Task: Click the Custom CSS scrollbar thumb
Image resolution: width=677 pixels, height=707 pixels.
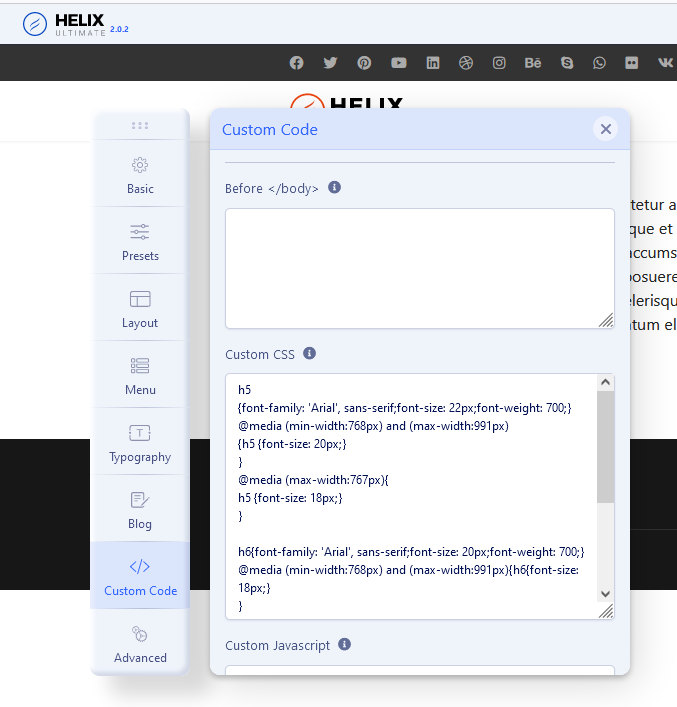Action: coord(605,447)
